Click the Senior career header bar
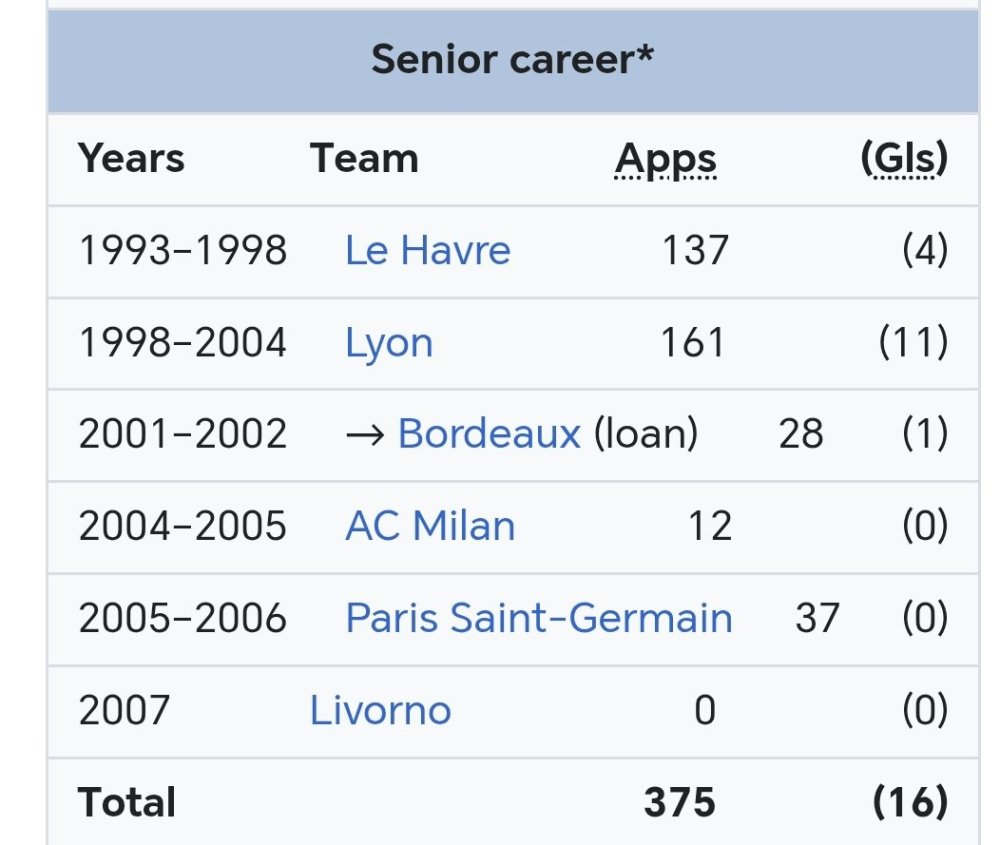 point(513,61)
